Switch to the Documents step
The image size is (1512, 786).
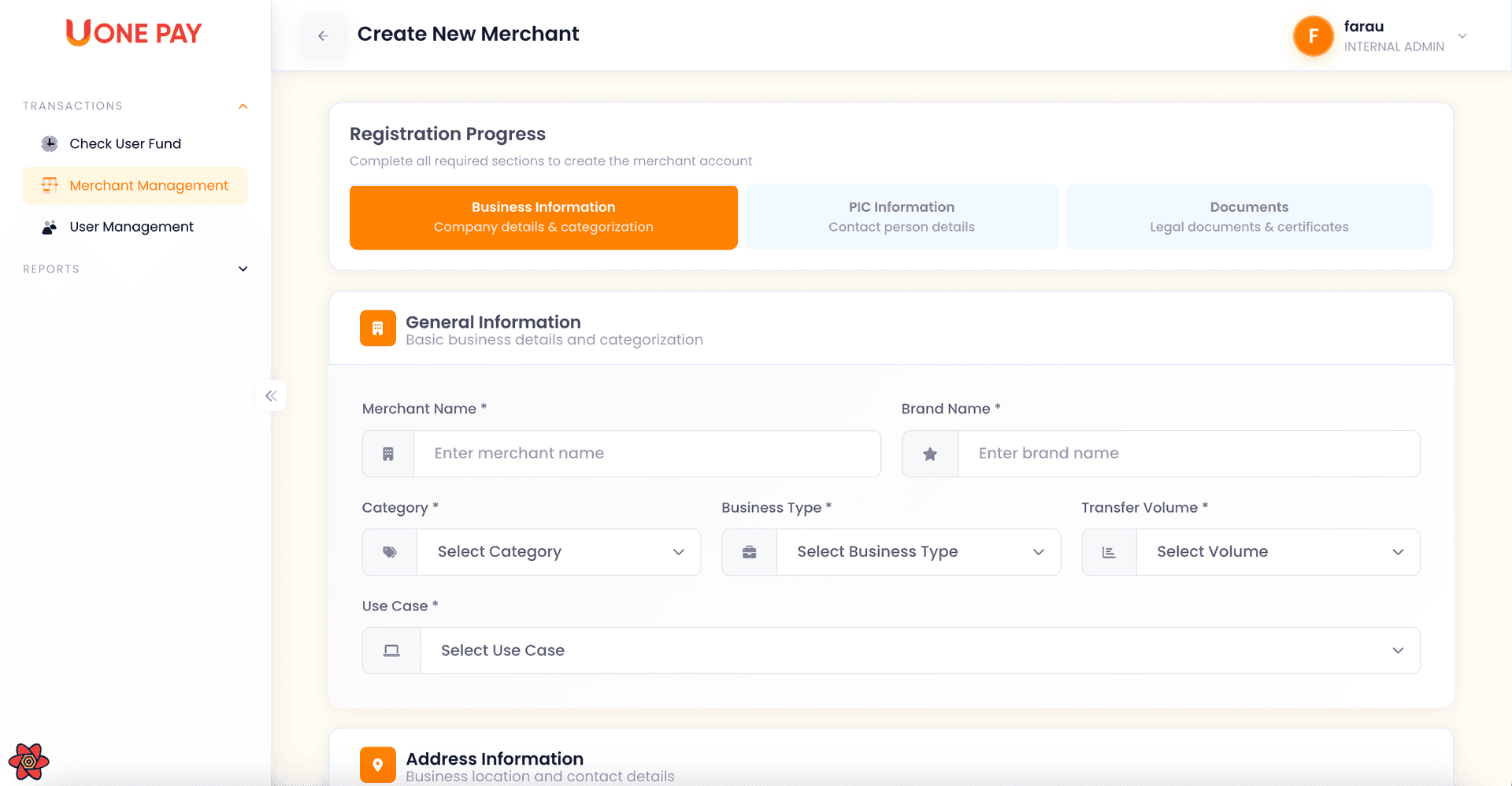(x=1248, y=217)
